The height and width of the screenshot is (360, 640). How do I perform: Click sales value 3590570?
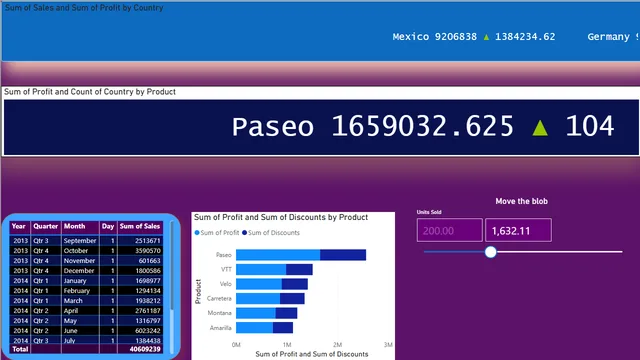click(x=148, y=251)
